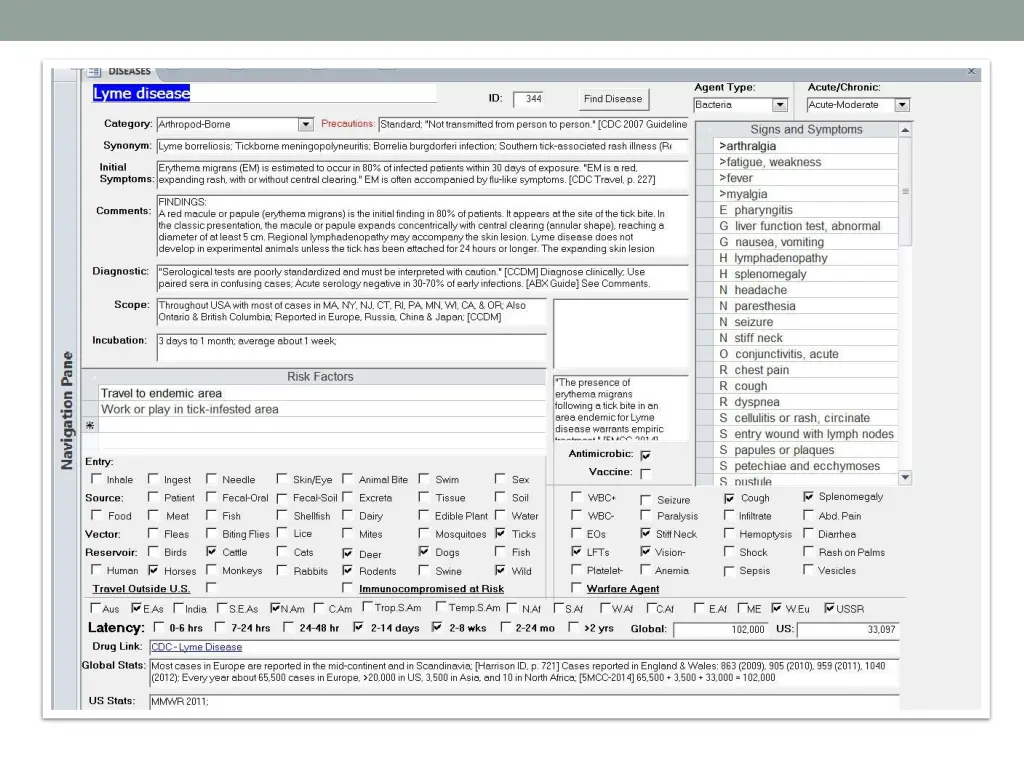Uncheck the Cattle checkbox
Screen dimensions: 1024x768
click(x=211, y=551)
